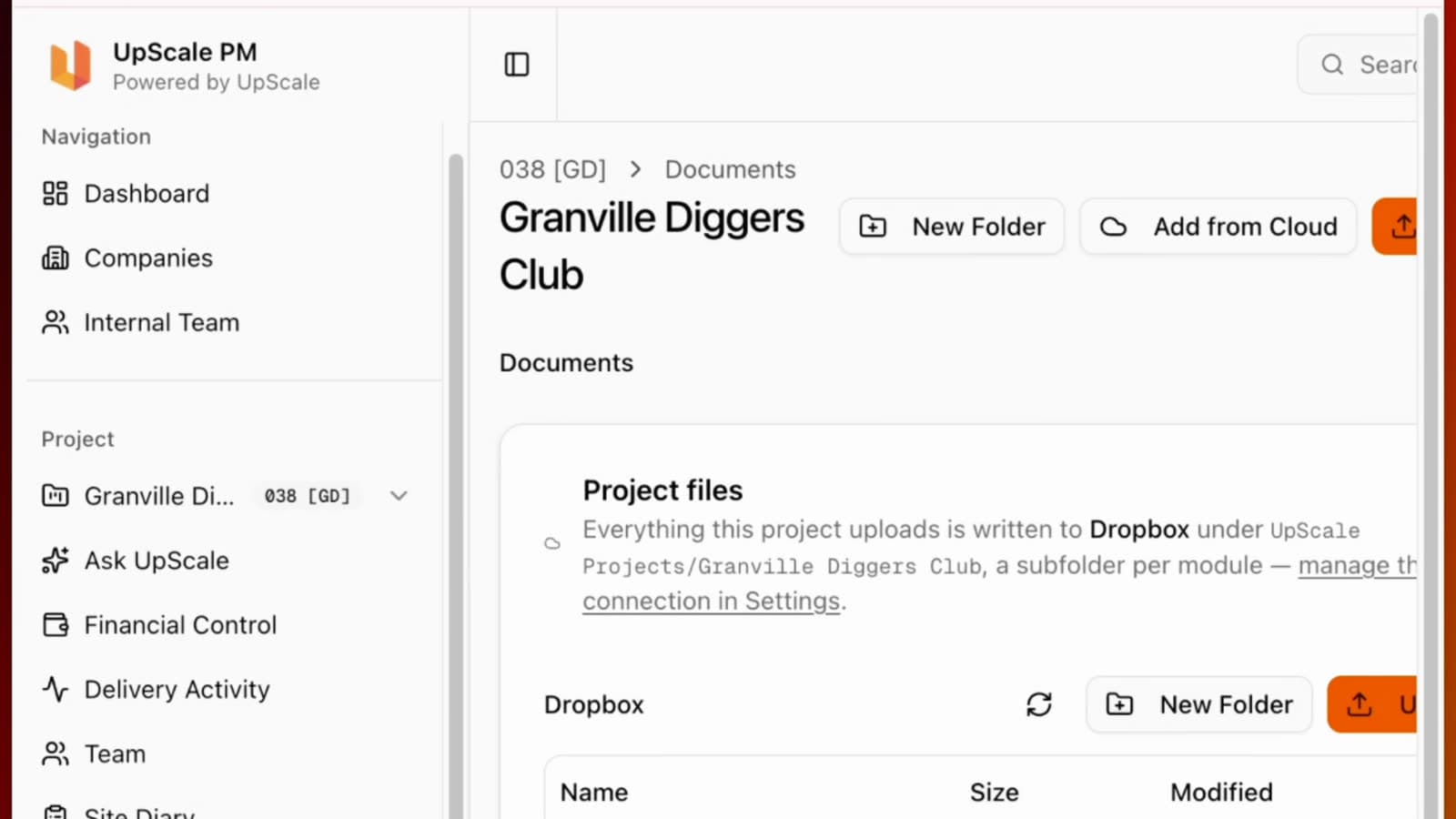Screen dimensions: 1456x819
Task: Click the Documents breadcrumb
Action: pos(730,169)
